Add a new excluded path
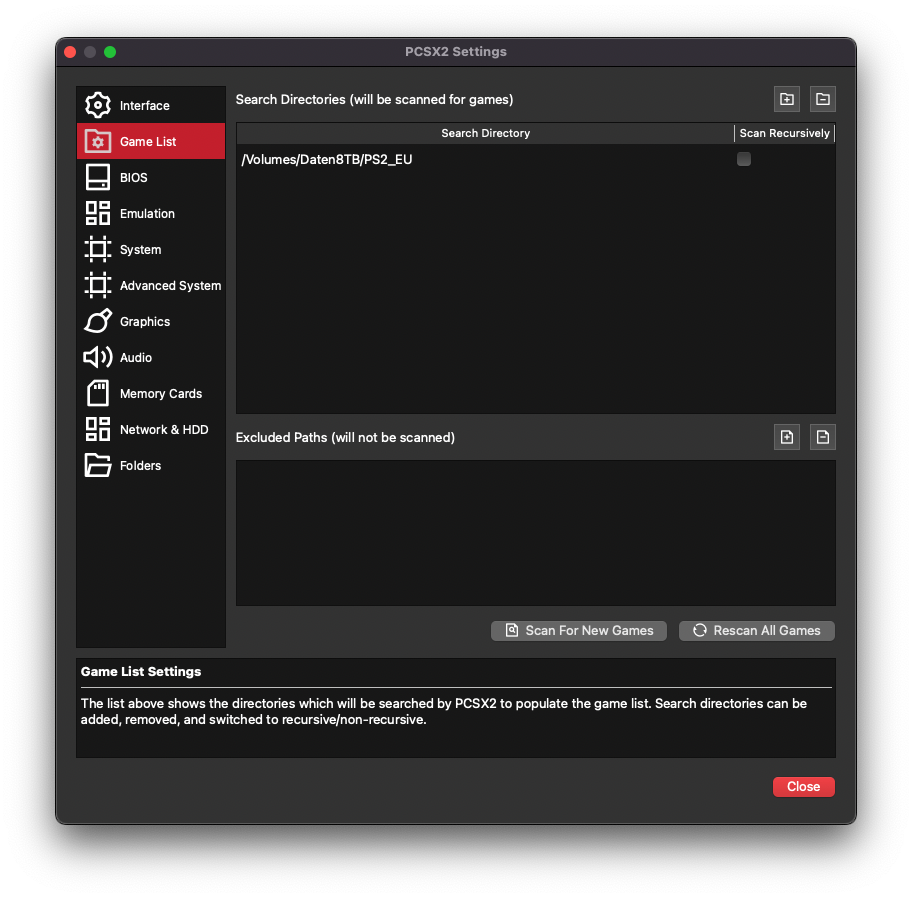 coord(786,437)
